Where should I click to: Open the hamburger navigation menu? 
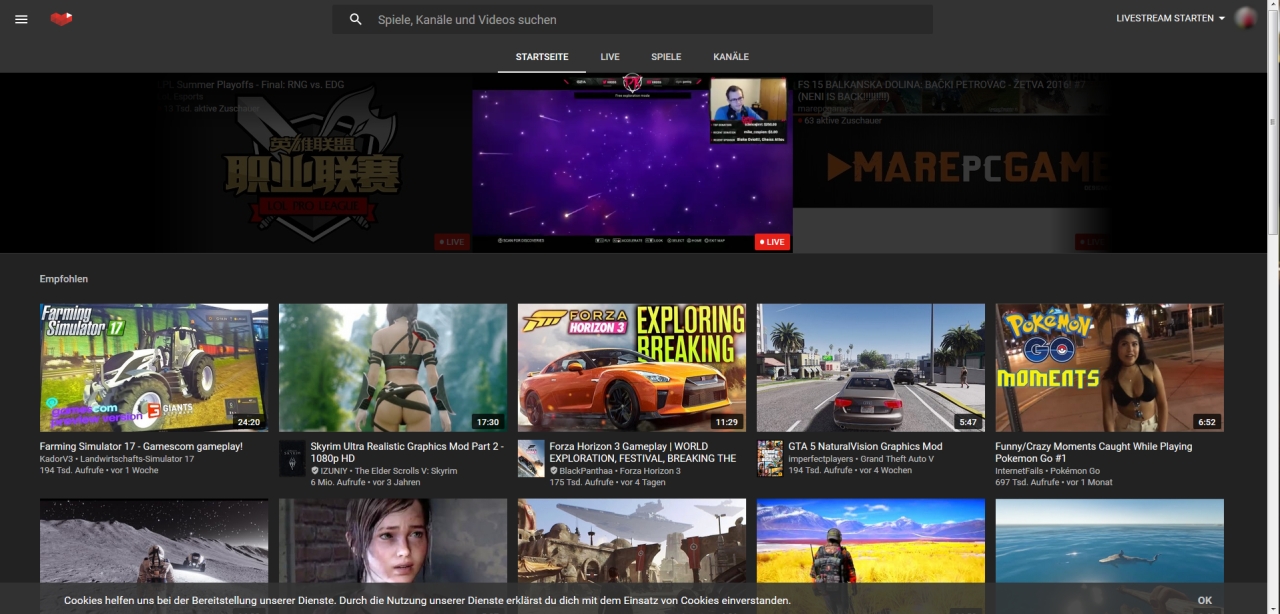[21, 19]
